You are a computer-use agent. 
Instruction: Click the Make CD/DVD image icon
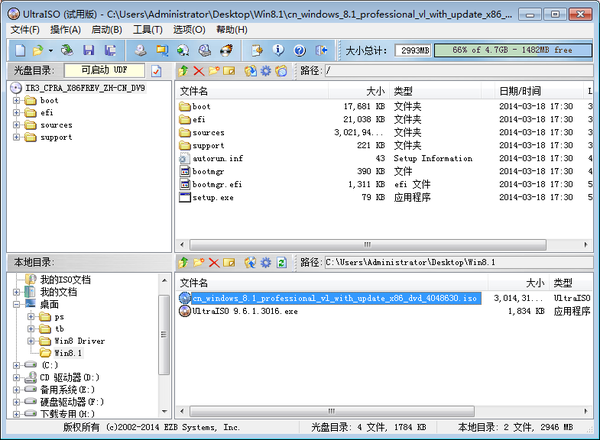140,50
